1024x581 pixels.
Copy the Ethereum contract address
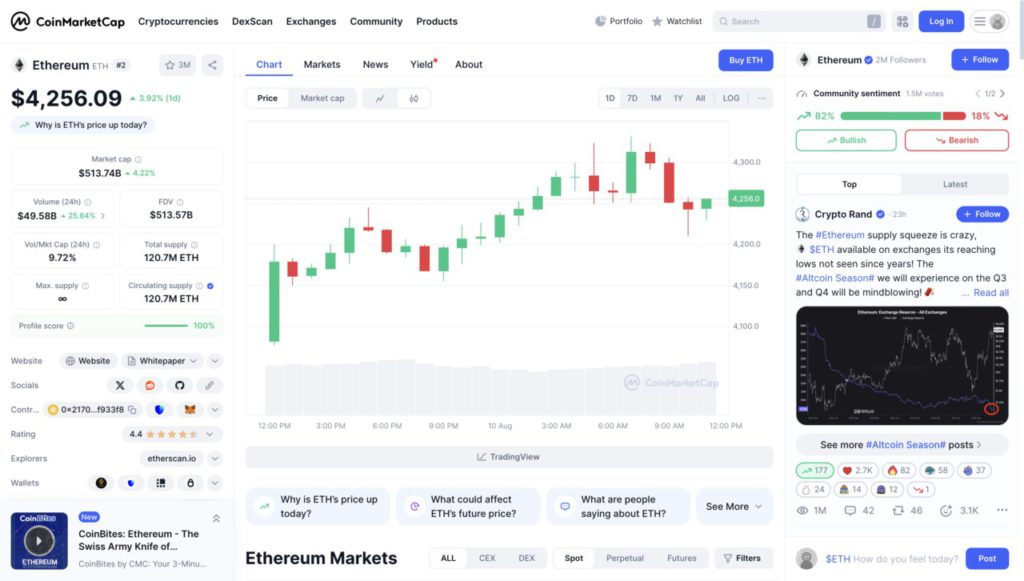pyautogui.click(x=132, y=409)
